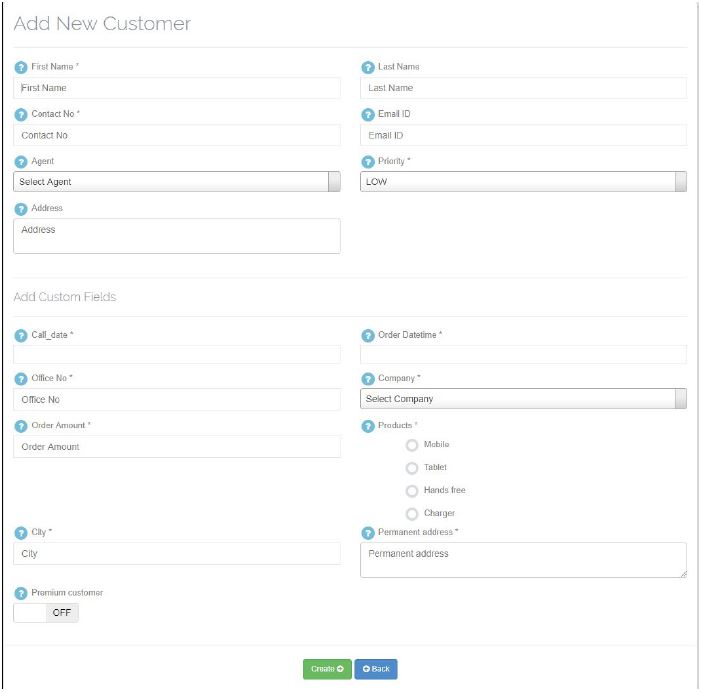Select the Charger radio button

tap(412, 514)
